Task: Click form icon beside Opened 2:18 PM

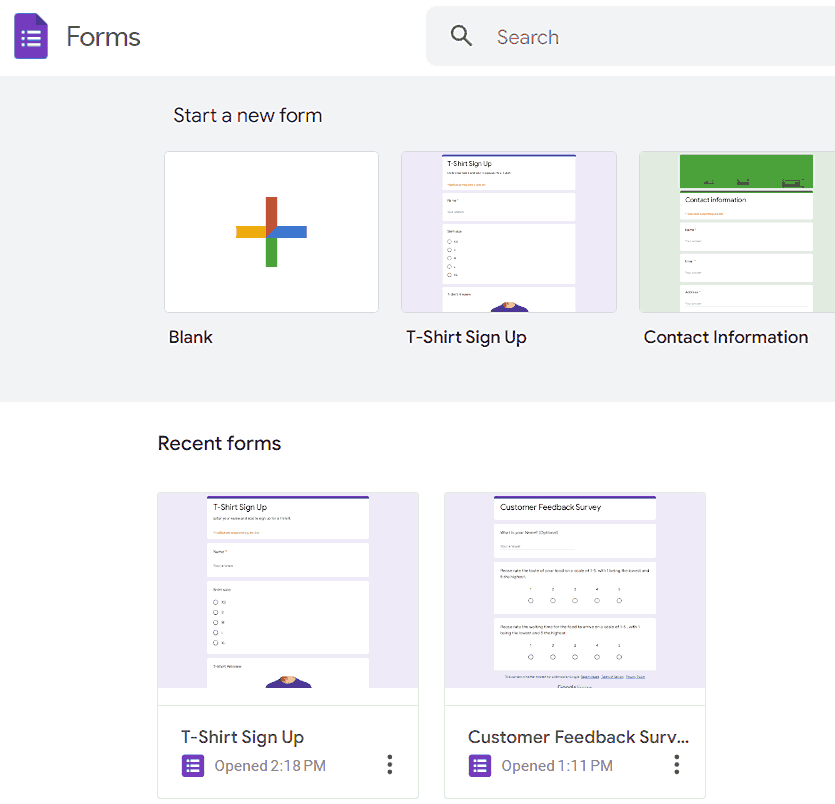Action: click(x=193, y=766)
